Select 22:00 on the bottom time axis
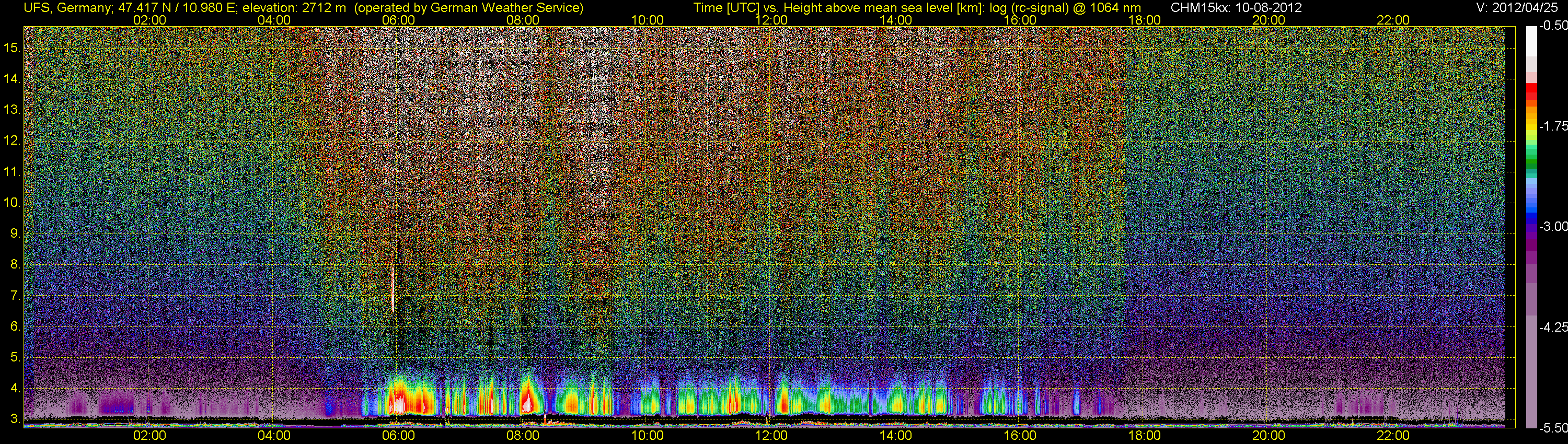This screenshot has height=444, width=1568. tap(1393, 436)
